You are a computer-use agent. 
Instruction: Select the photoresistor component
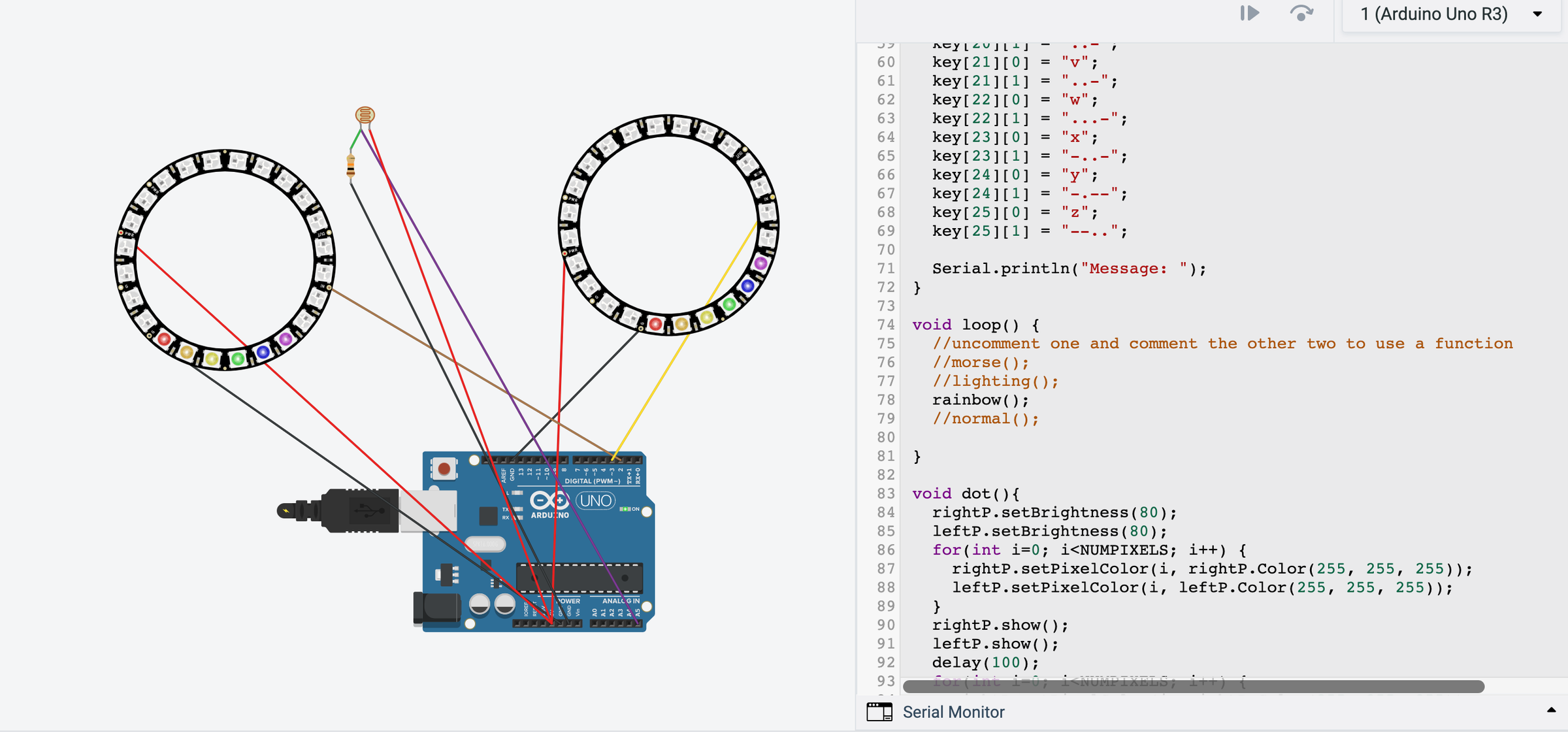(x=365, y=115)
